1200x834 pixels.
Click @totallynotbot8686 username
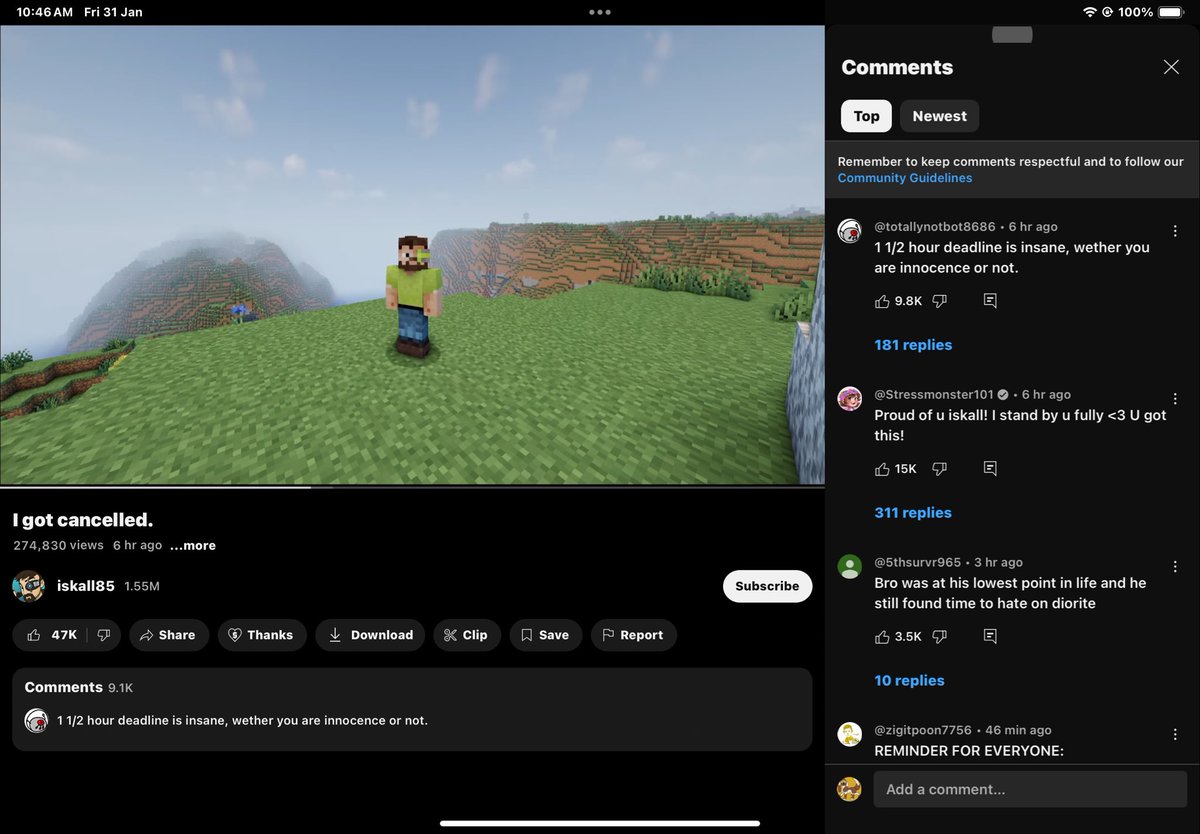pyautogui.click(x=935, y=227)
